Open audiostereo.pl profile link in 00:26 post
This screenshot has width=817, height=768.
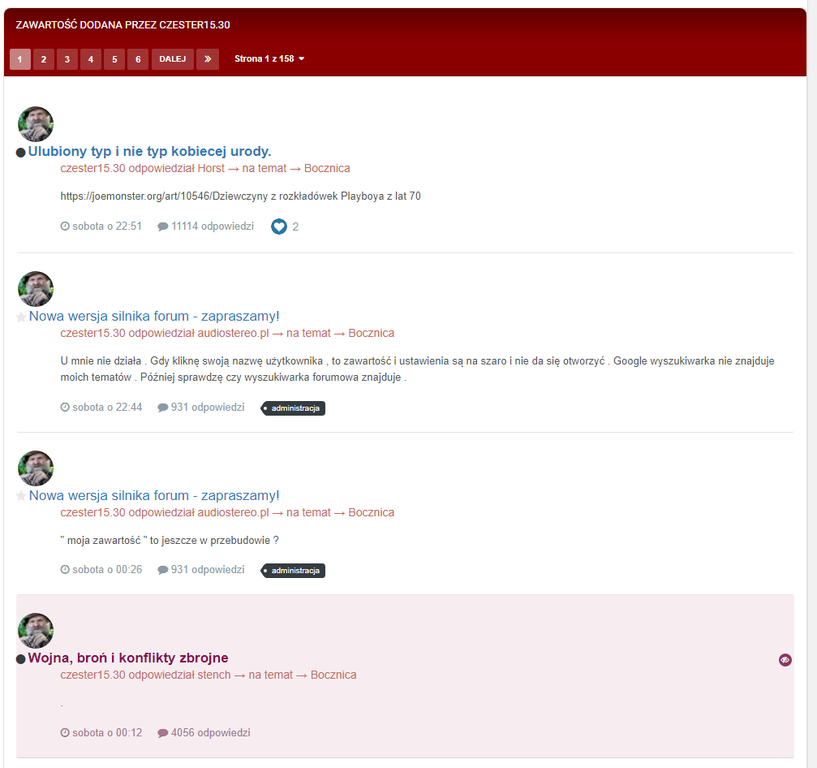point(233,513)
